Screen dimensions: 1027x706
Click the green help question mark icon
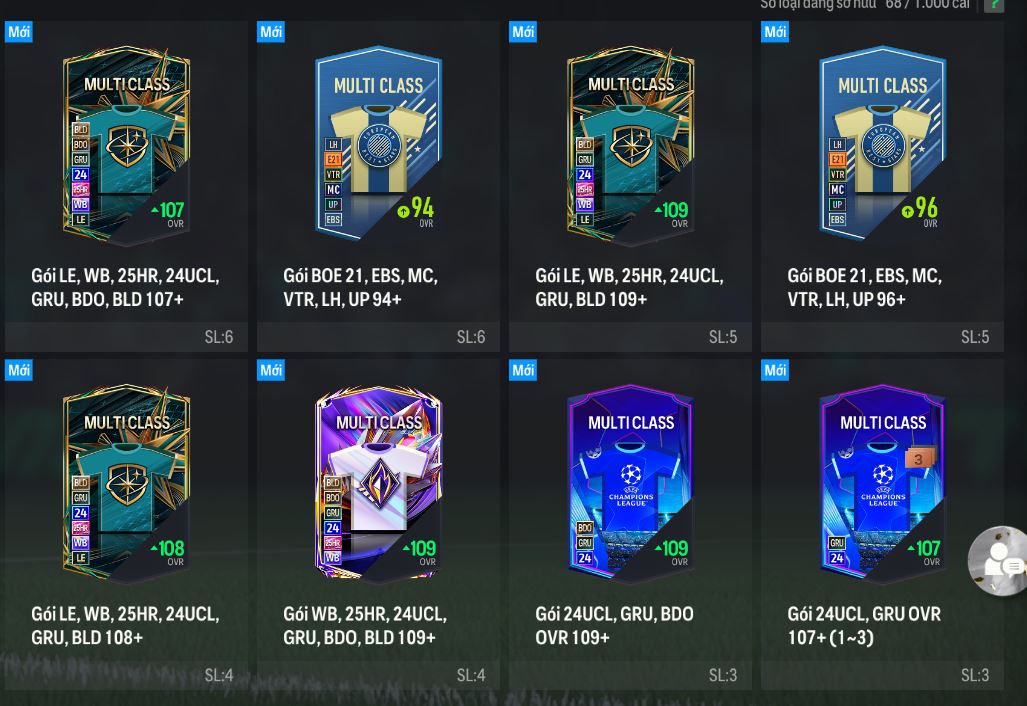click(994, 5)
